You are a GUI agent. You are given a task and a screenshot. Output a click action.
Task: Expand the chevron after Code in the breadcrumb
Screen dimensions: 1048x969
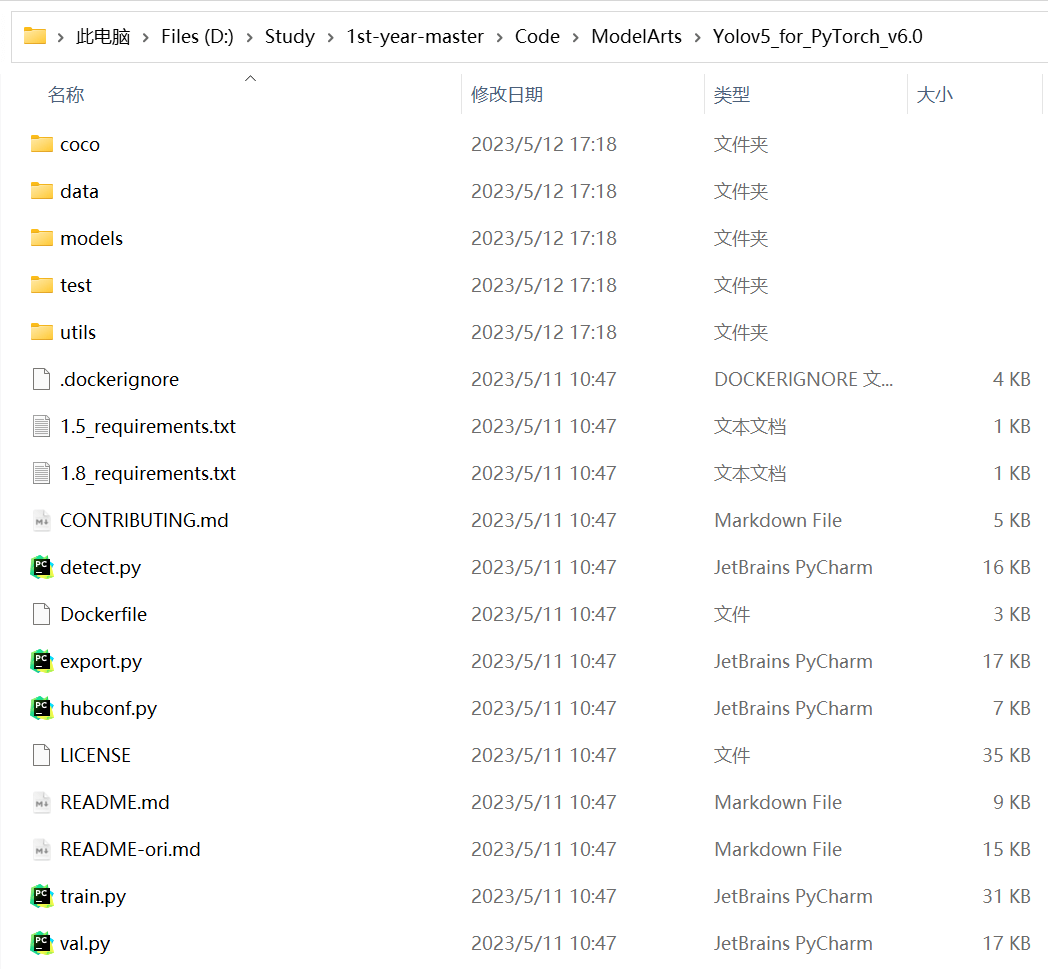pos(575,37)
